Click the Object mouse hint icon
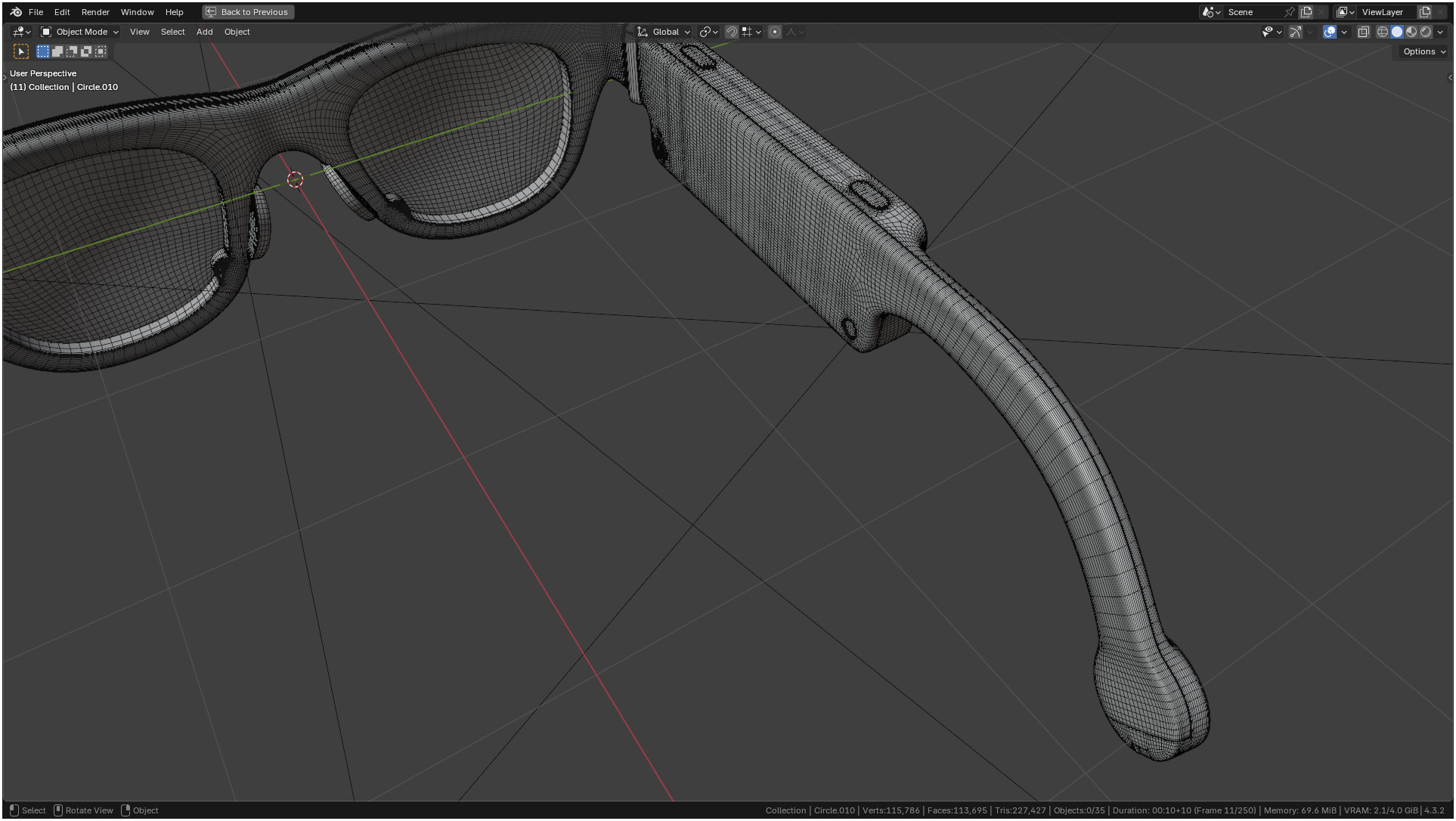The height and width of the screenshot is (821, 1456). (125, 810)
